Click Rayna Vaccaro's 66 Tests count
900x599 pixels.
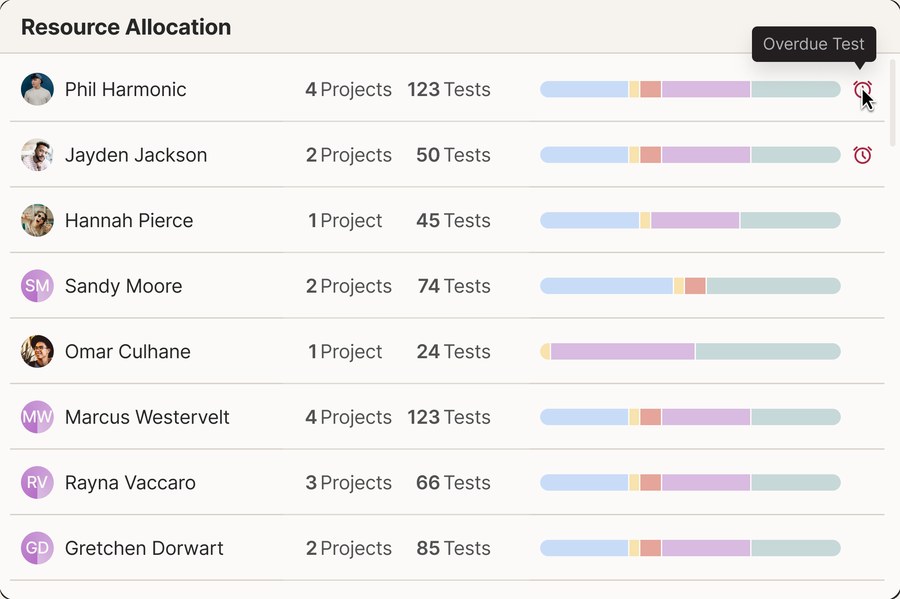453,483
